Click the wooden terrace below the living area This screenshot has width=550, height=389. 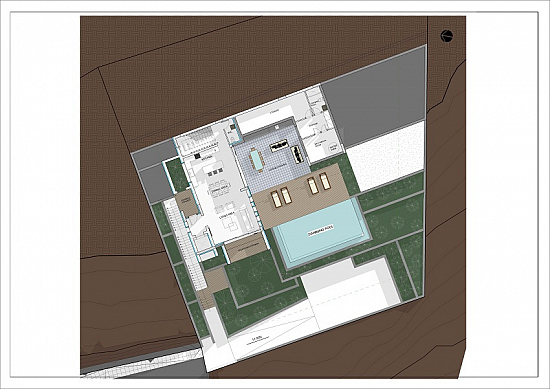[246, 249]
